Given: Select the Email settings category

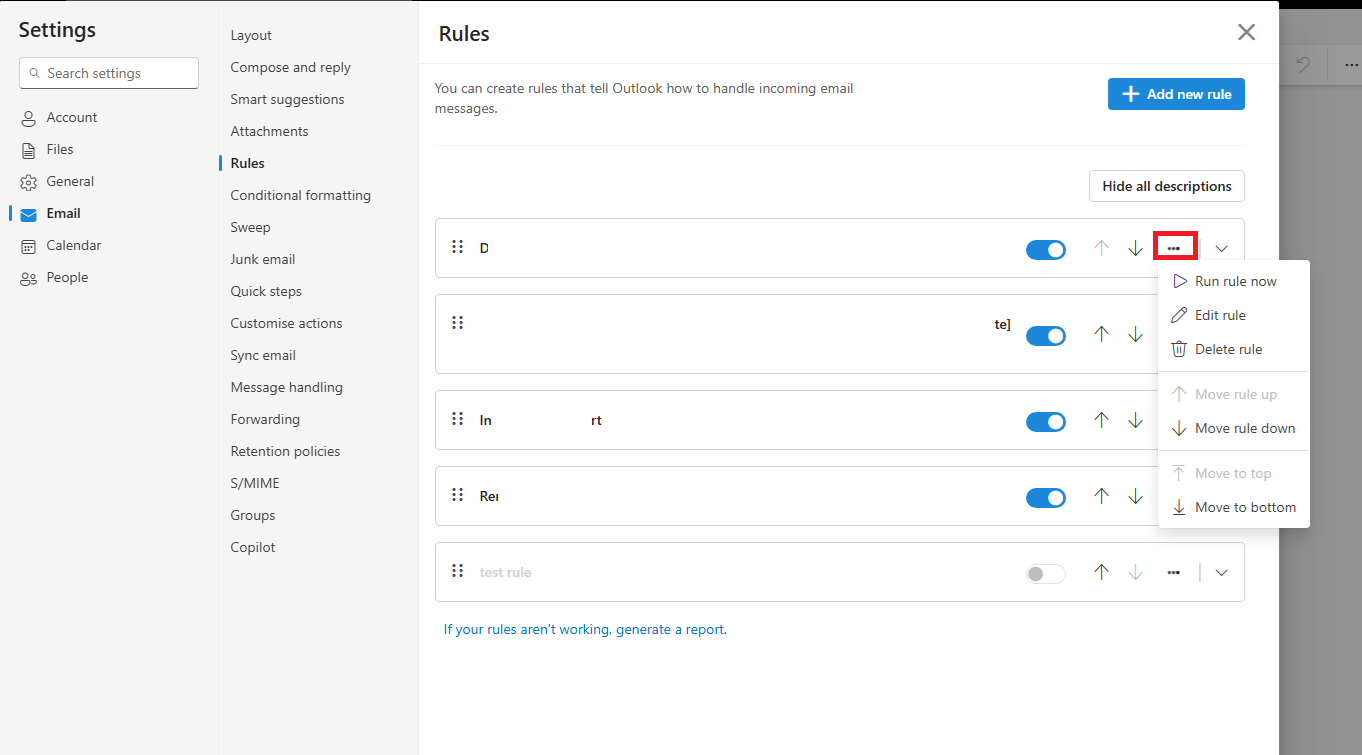Looking at the screenshot, I should 51,213.
